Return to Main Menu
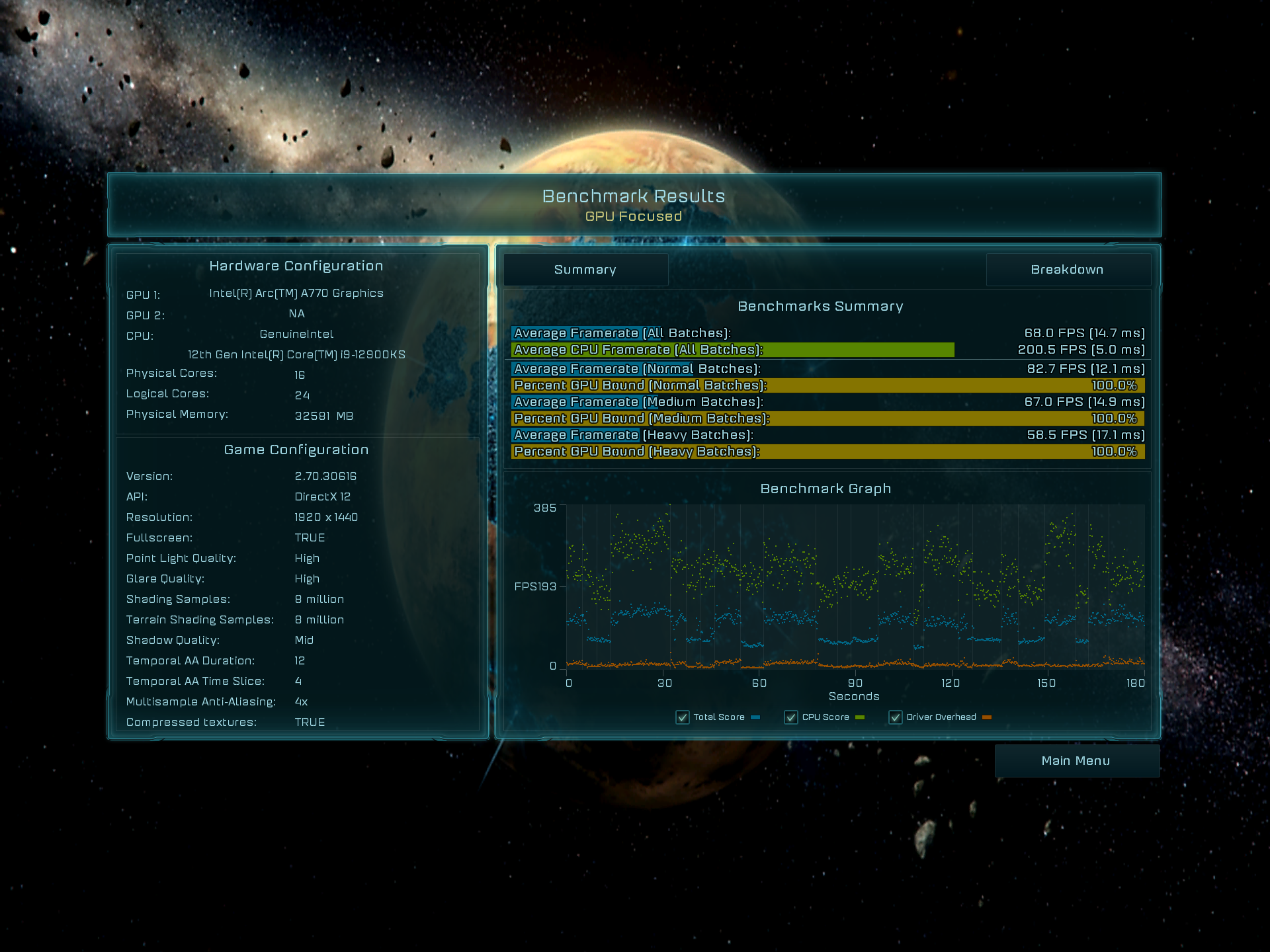This screenshot has height=952, width=1270. (x=1076, y=761)
